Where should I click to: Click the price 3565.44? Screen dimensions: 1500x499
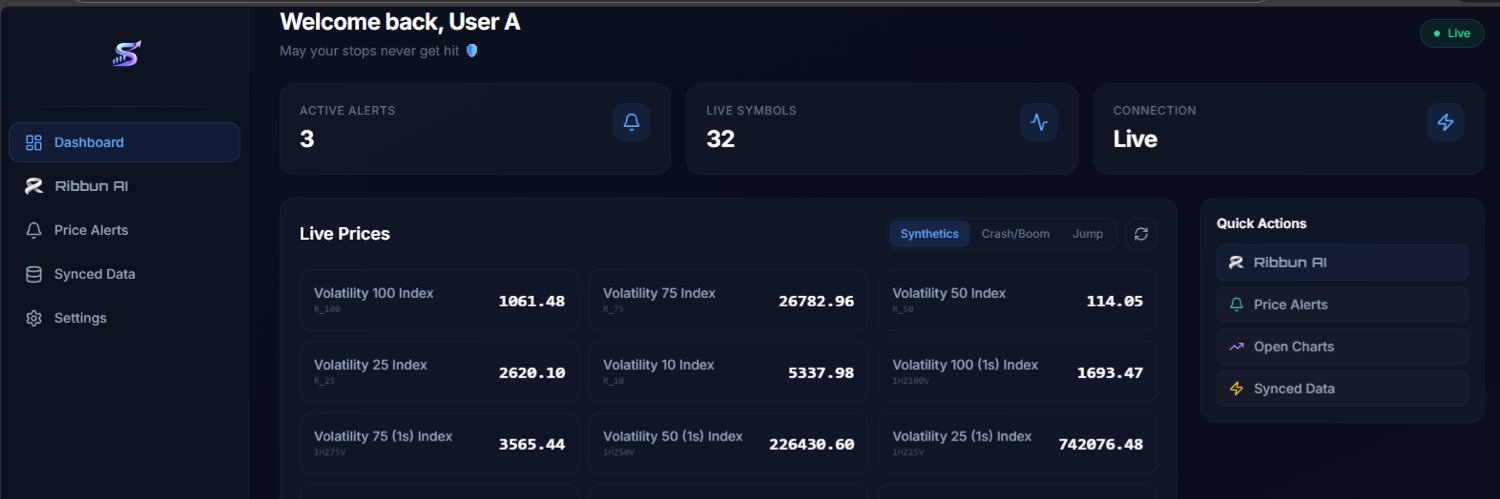click(x=532, y=444)
